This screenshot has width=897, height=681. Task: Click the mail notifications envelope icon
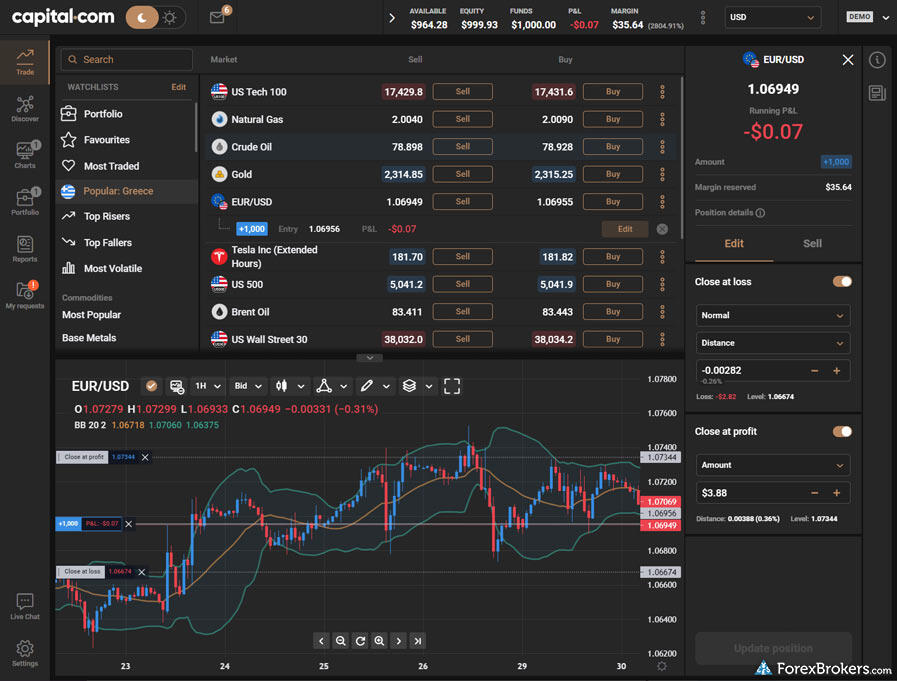[x=217, y=17]
